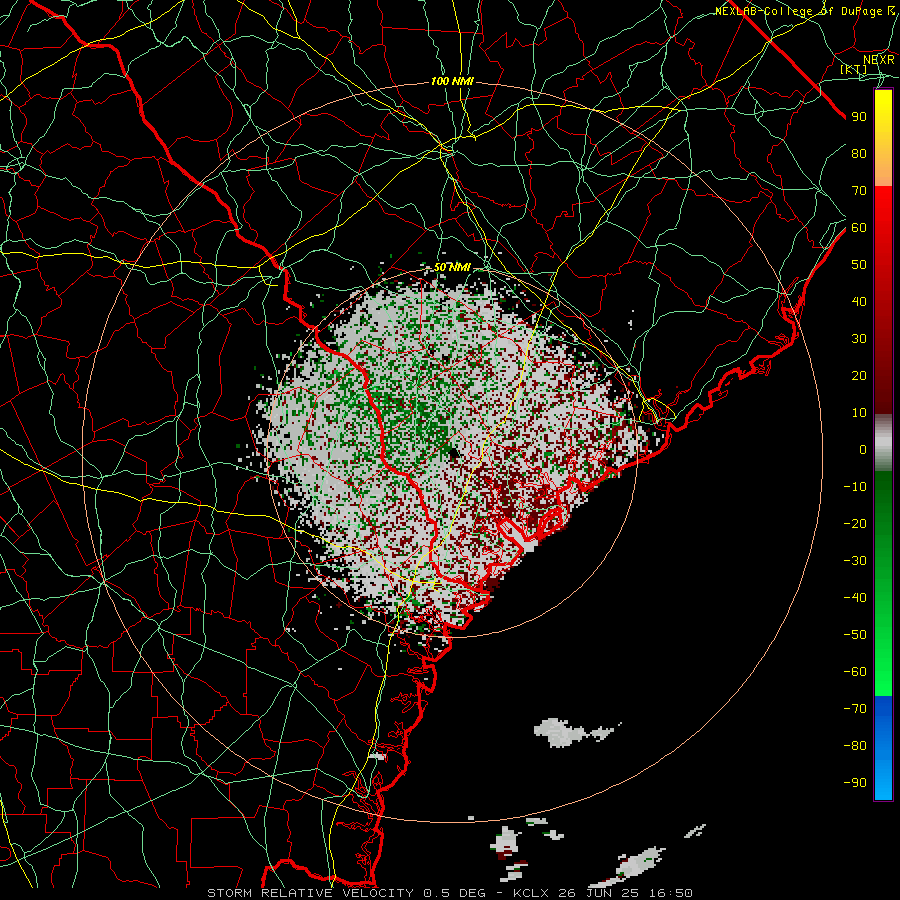Screen dimensions: 900x900
Task: Click the blue segment of the color bar
Action: (x=883, y=748)
